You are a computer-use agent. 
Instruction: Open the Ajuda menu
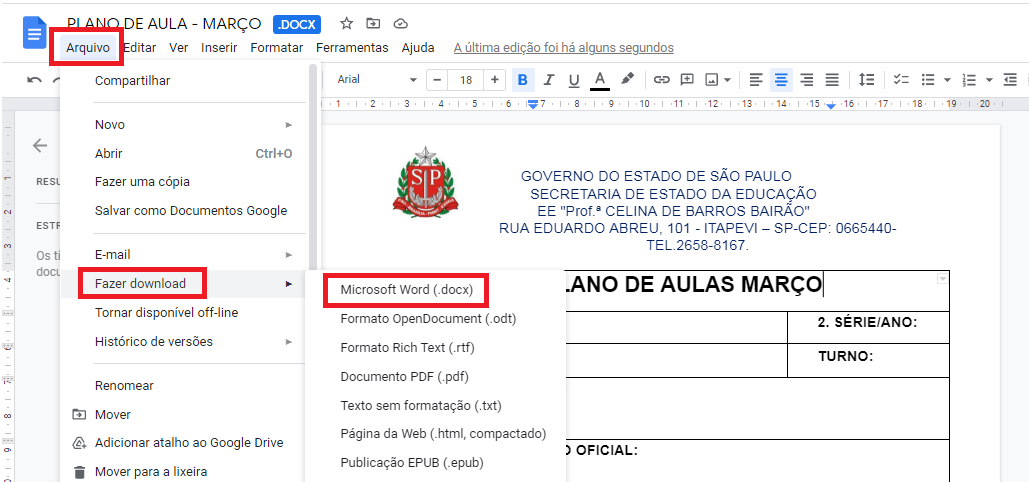[x=418, y=47]
